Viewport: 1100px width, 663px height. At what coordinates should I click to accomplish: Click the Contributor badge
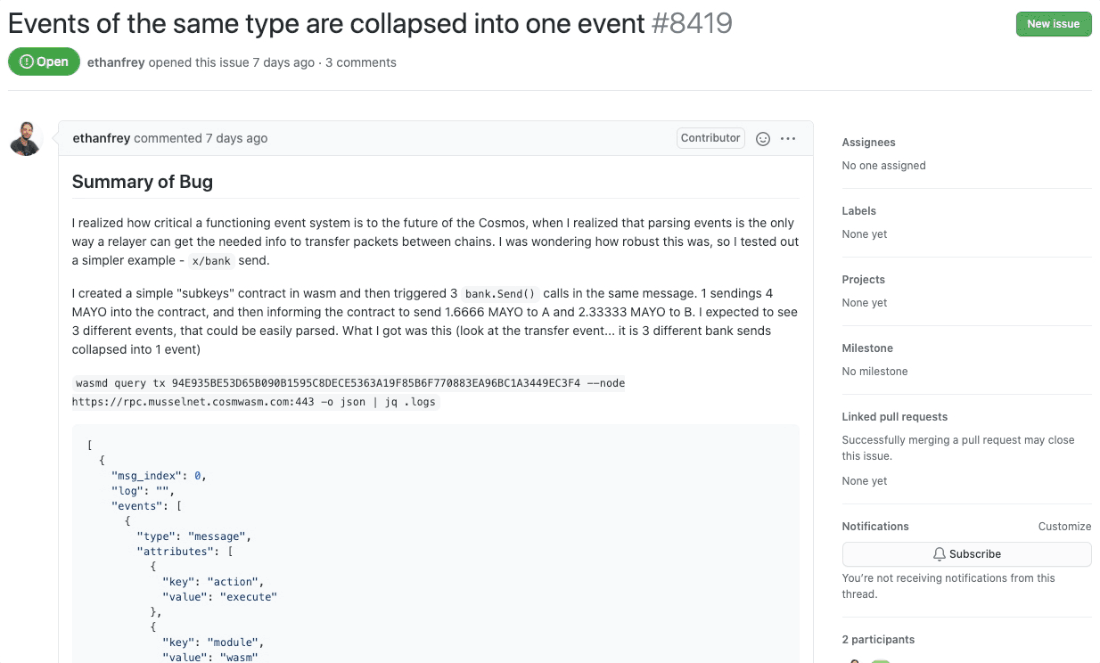pos(710,138)
